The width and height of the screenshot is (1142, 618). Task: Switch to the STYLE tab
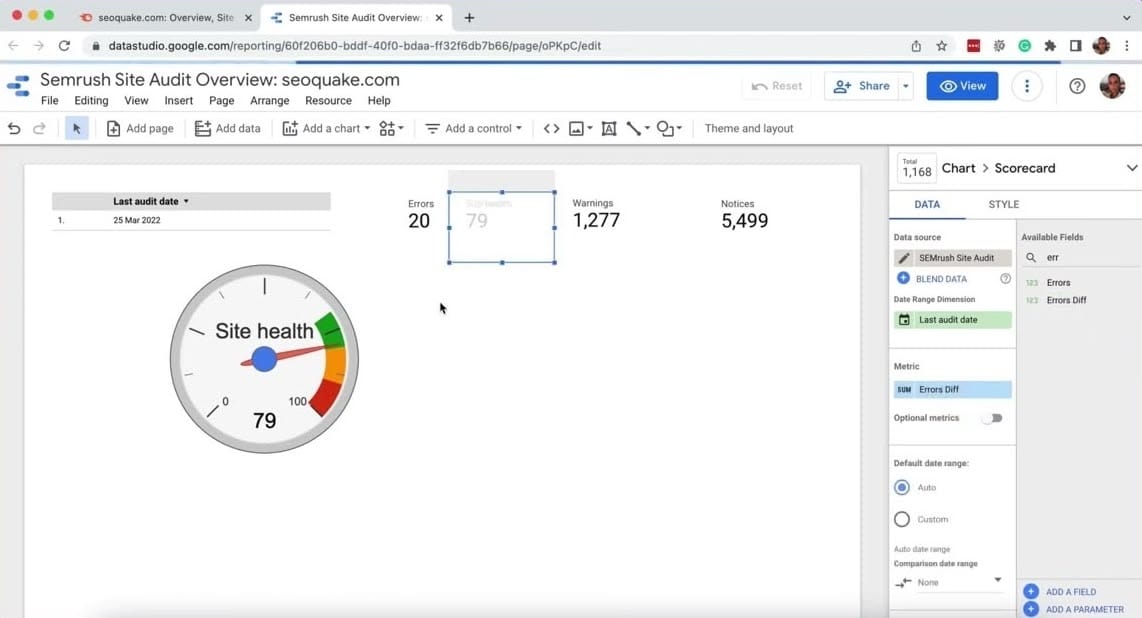point(1003,205)
